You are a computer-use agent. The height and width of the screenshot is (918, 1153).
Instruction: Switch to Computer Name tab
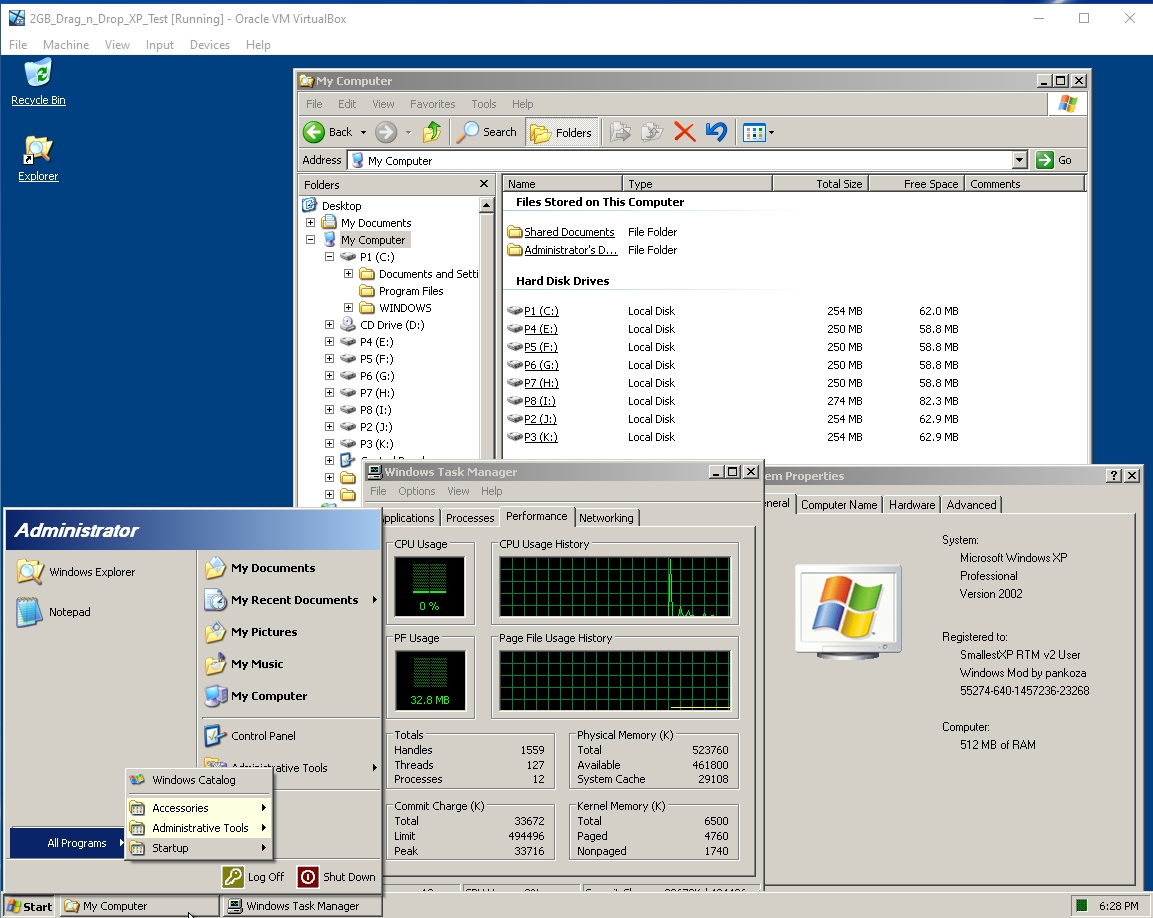point(839,505)
